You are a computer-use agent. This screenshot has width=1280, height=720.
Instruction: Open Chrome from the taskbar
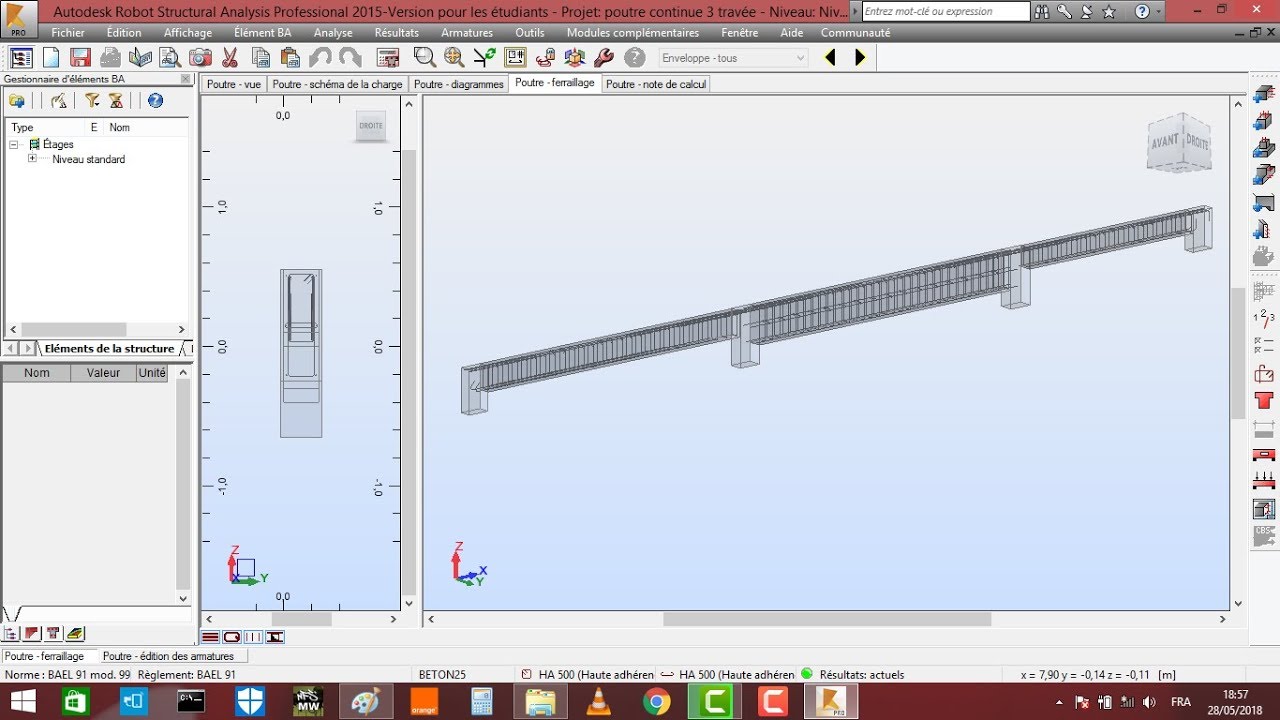(656, 701)
